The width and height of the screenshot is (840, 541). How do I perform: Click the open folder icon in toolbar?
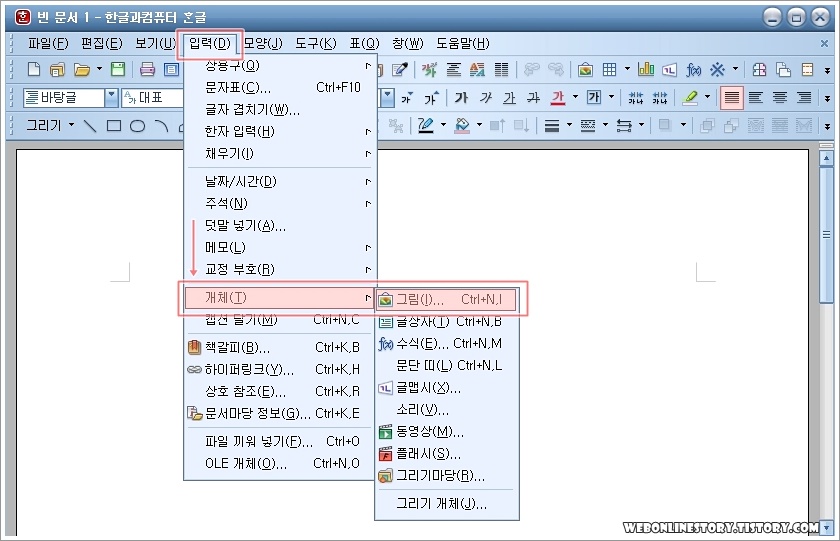tap(81, 69)
